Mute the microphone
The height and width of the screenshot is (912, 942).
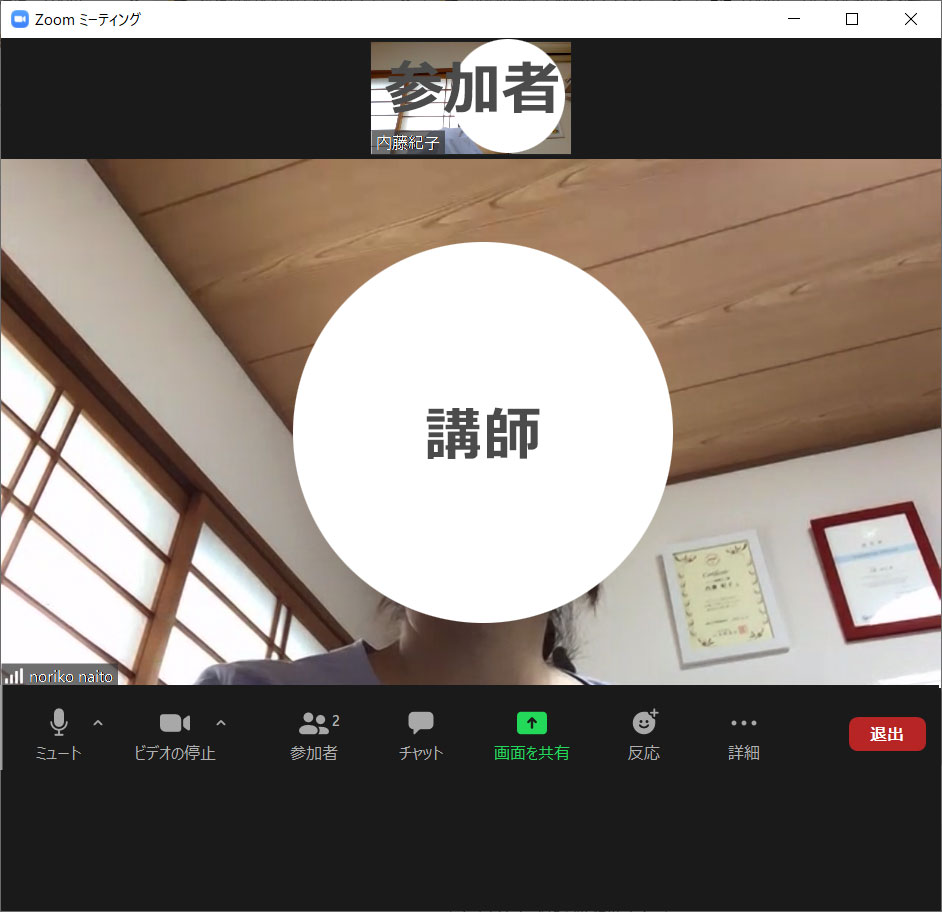[x=59, y=733]
